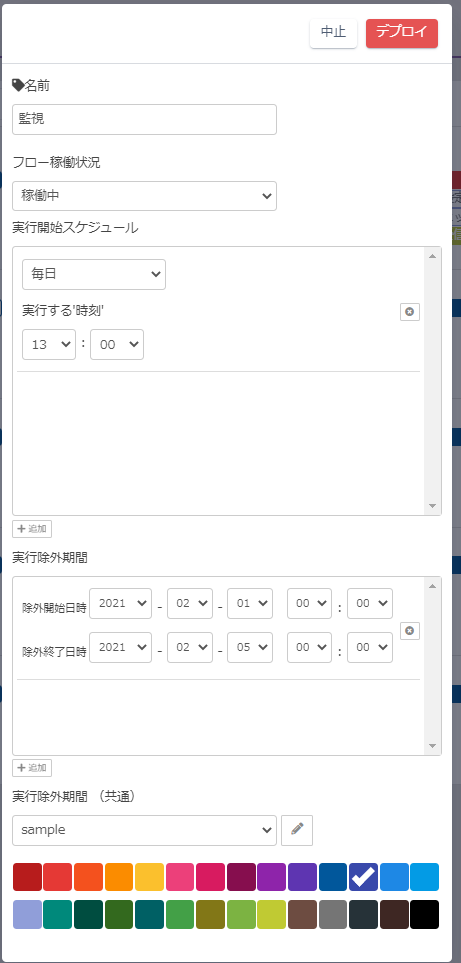Open the 除外開始日時 day dropdown 01
Viewport: 461px width, 963px height.
click(250, 603)
